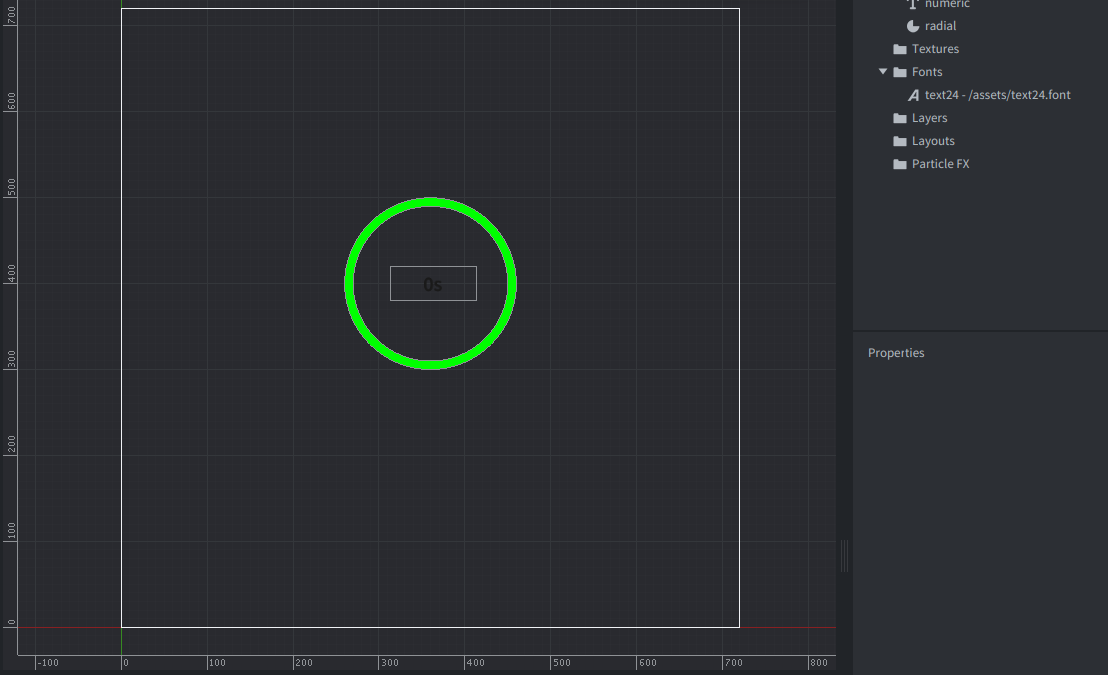Screen dimensions: 1108x675
Task: Select Layers in the outline
Action: coord(929,118)
